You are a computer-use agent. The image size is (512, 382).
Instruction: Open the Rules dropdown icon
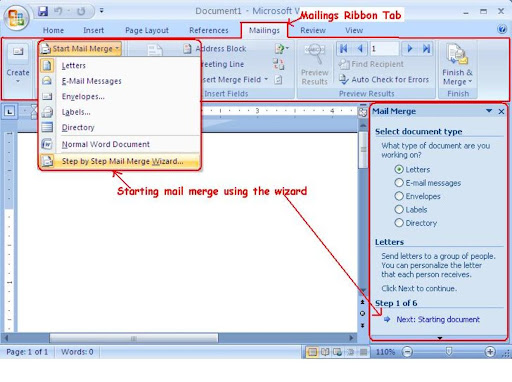pyautogui.click(x=282, y=49)
